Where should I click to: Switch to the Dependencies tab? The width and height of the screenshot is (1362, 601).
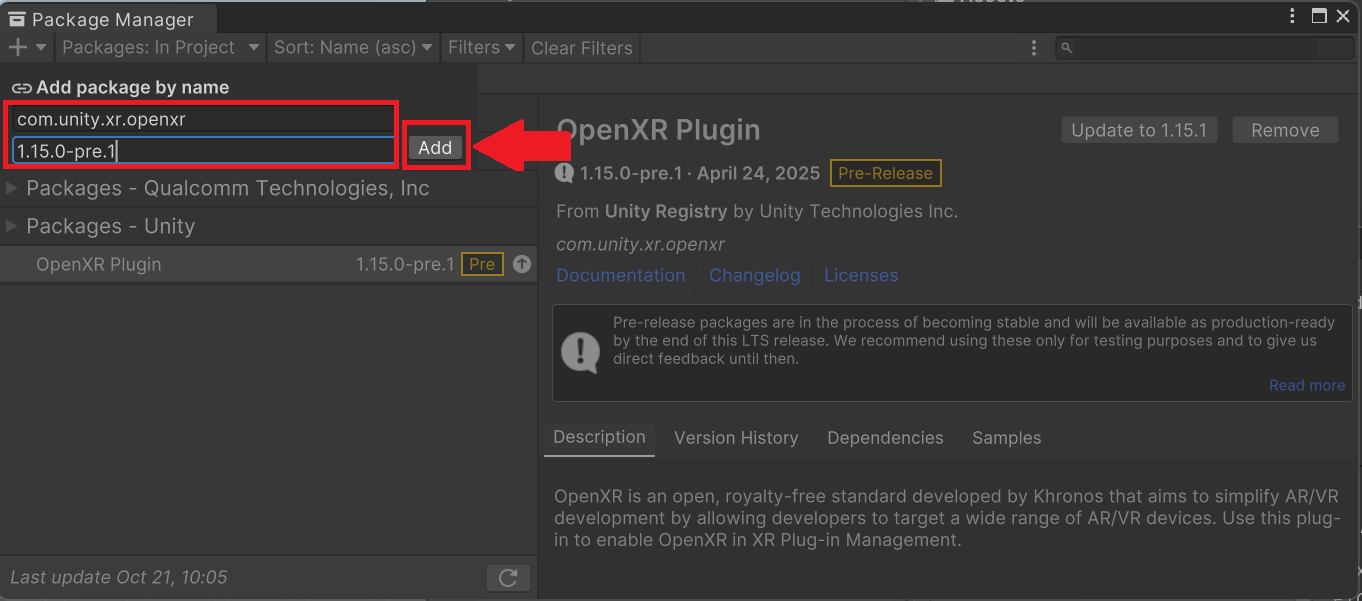885,438
